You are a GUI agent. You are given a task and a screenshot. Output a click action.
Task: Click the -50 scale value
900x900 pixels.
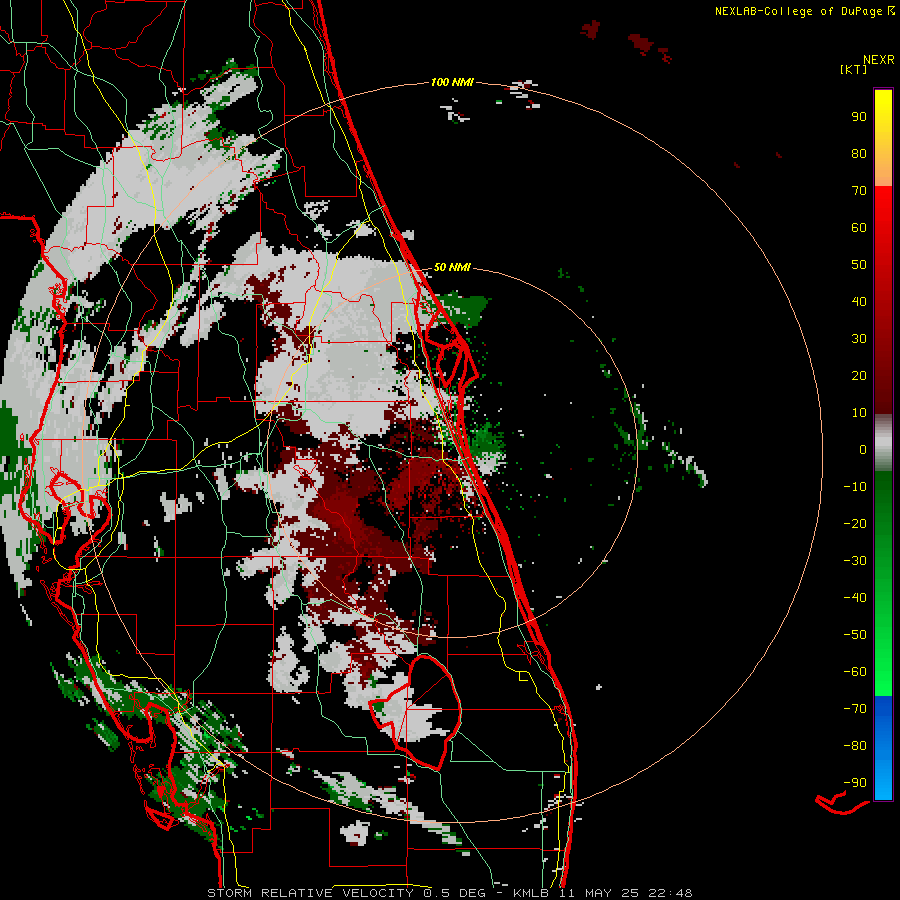(x=855, y=635)
